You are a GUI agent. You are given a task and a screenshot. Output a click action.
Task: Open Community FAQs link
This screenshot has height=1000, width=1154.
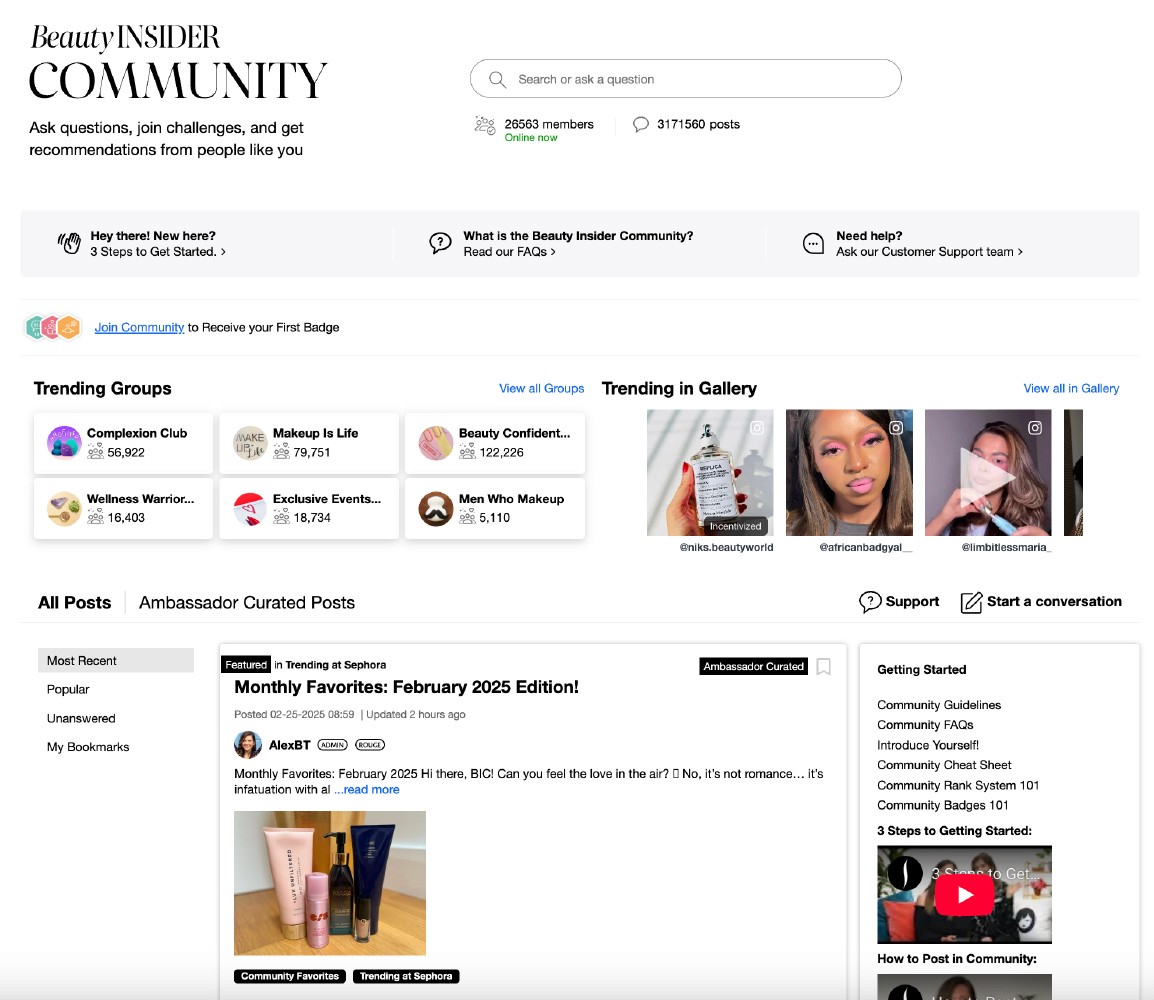tap(925, 725)
